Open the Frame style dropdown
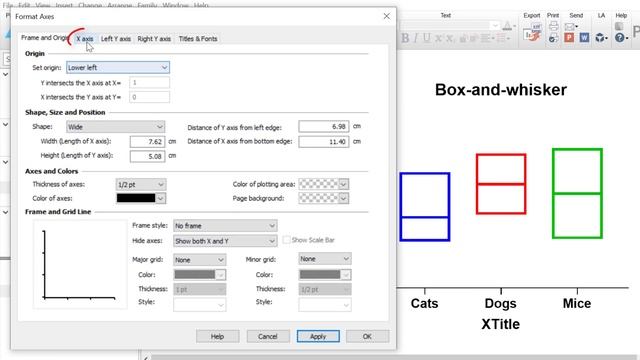Screen dimensions: 640x360 [225, 226]
